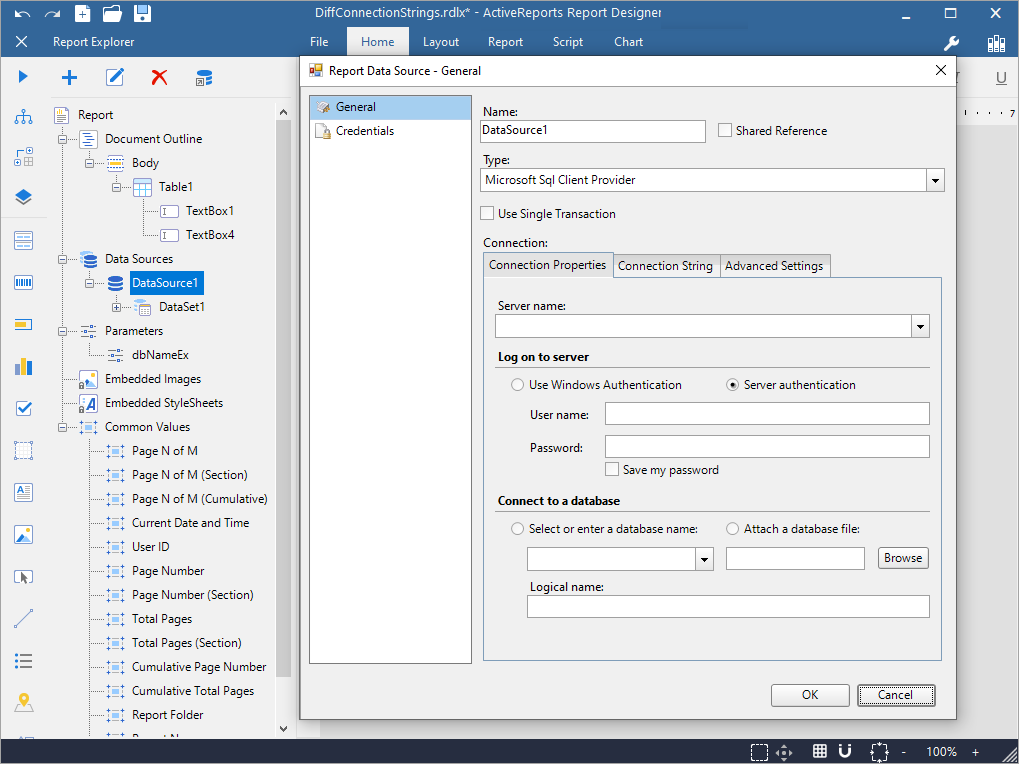Zoom out with the minus button in status bar
Screen dimensions: 1019x764
tap(904, 752)
